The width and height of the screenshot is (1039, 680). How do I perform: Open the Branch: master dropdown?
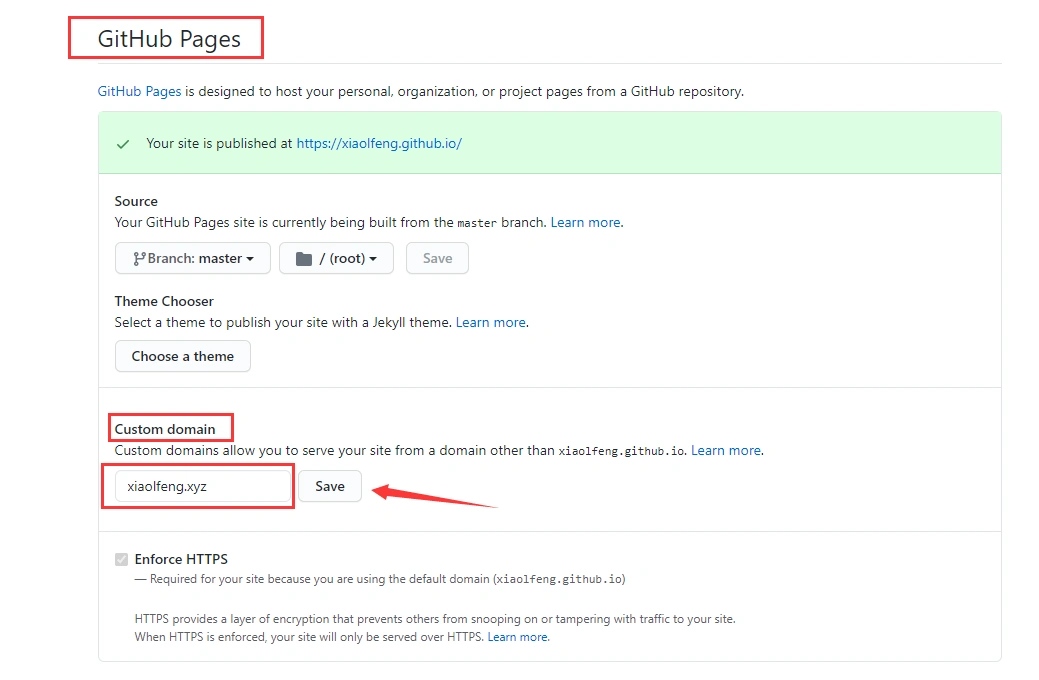click(x=193, y=258)
